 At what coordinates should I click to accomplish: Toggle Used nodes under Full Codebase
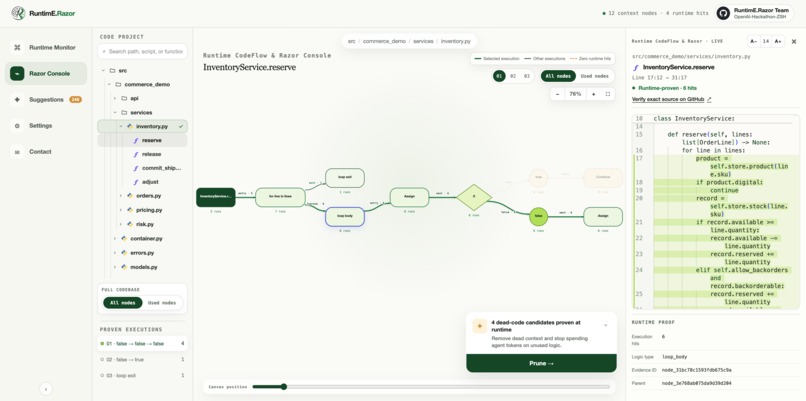coord(162,303)
